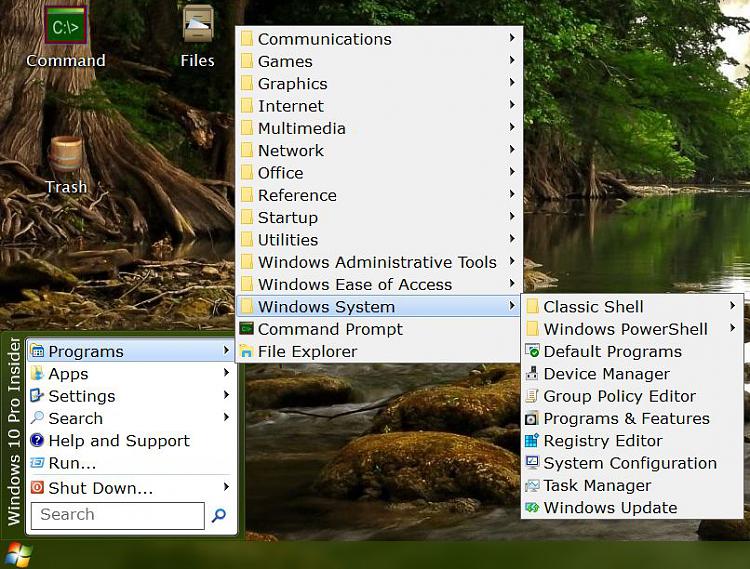This screenshot has width=750, height=569.
Task: Click the Command Prompt icon in Programs menu
Action: click(x=247, y=329)
